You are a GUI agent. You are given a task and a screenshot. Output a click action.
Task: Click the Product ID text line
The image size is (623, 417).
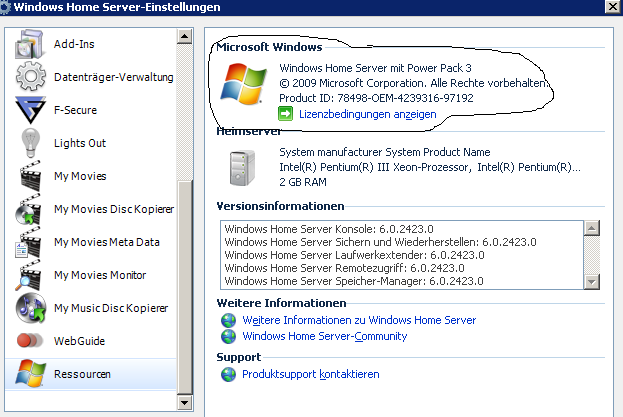pos(376,98)
